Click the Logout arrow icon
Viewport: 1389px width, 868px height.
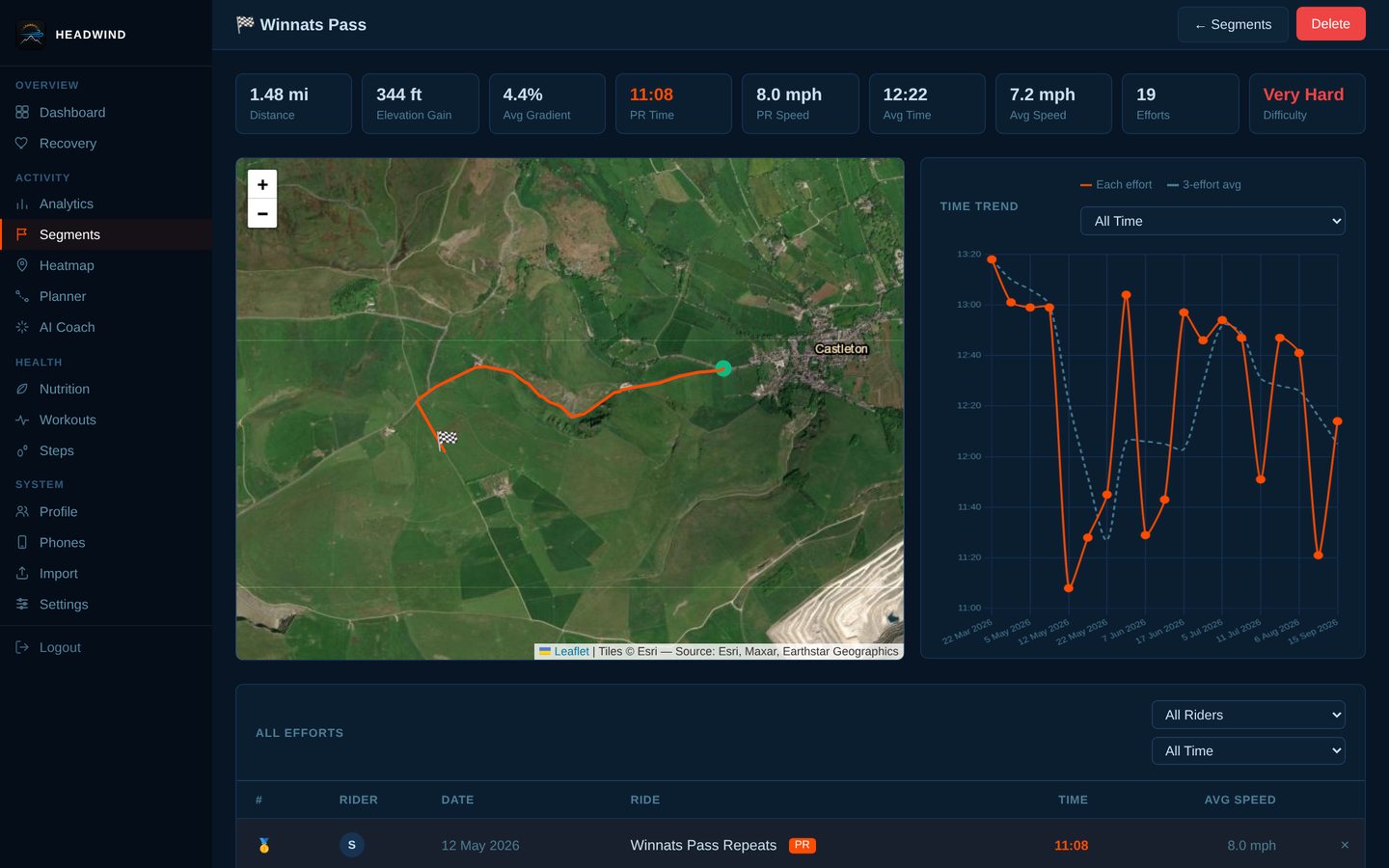click(22, 648)
